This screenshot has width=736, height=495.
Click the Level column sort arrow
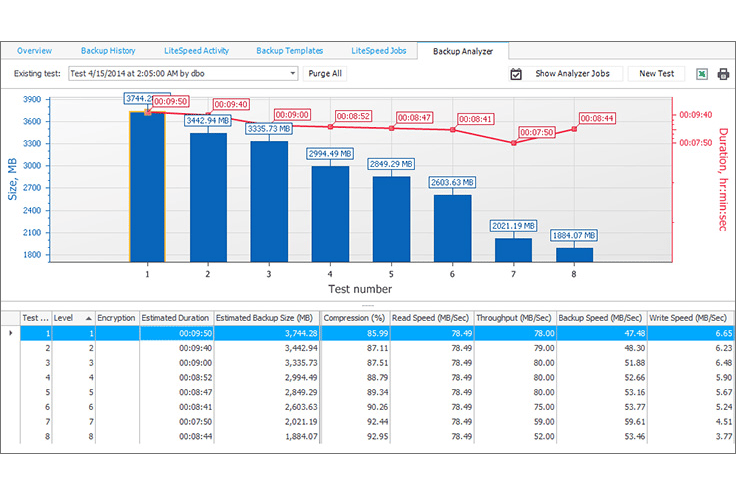tap(88, 318)
